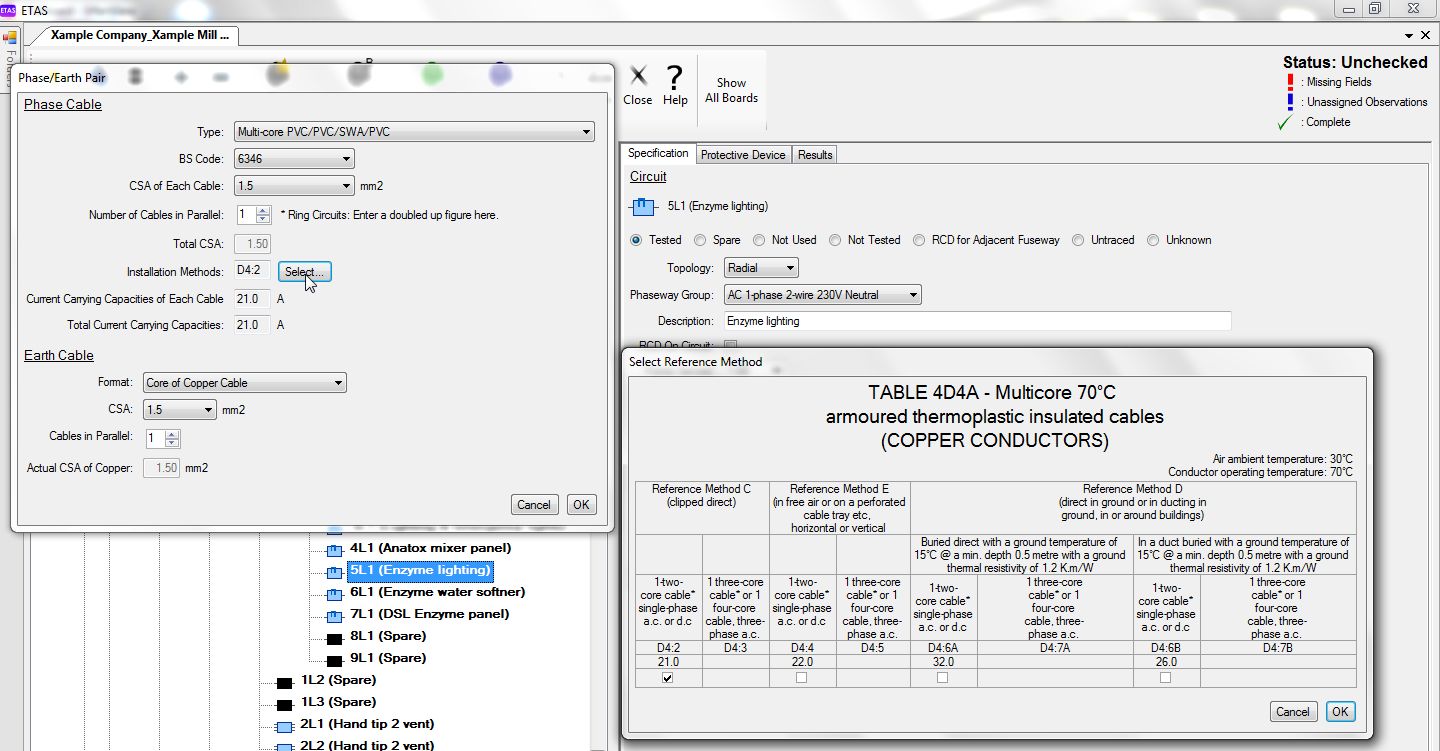Click the ETAS application icon in title bar
The height and width of the screenshot is (751, 1440).
pyautogui.click(x=8, y=9)
